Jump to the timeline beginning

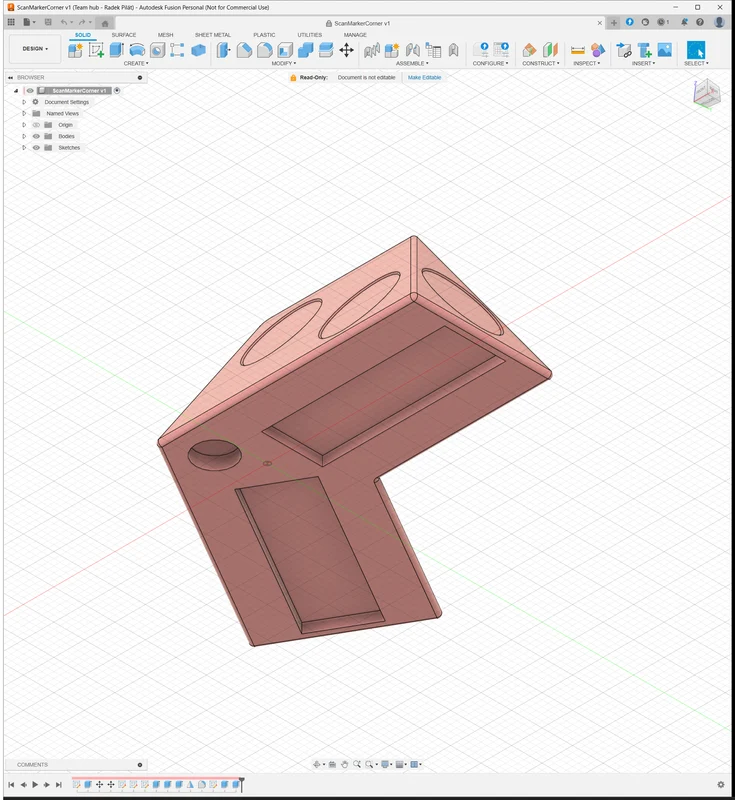coord(11,784)
